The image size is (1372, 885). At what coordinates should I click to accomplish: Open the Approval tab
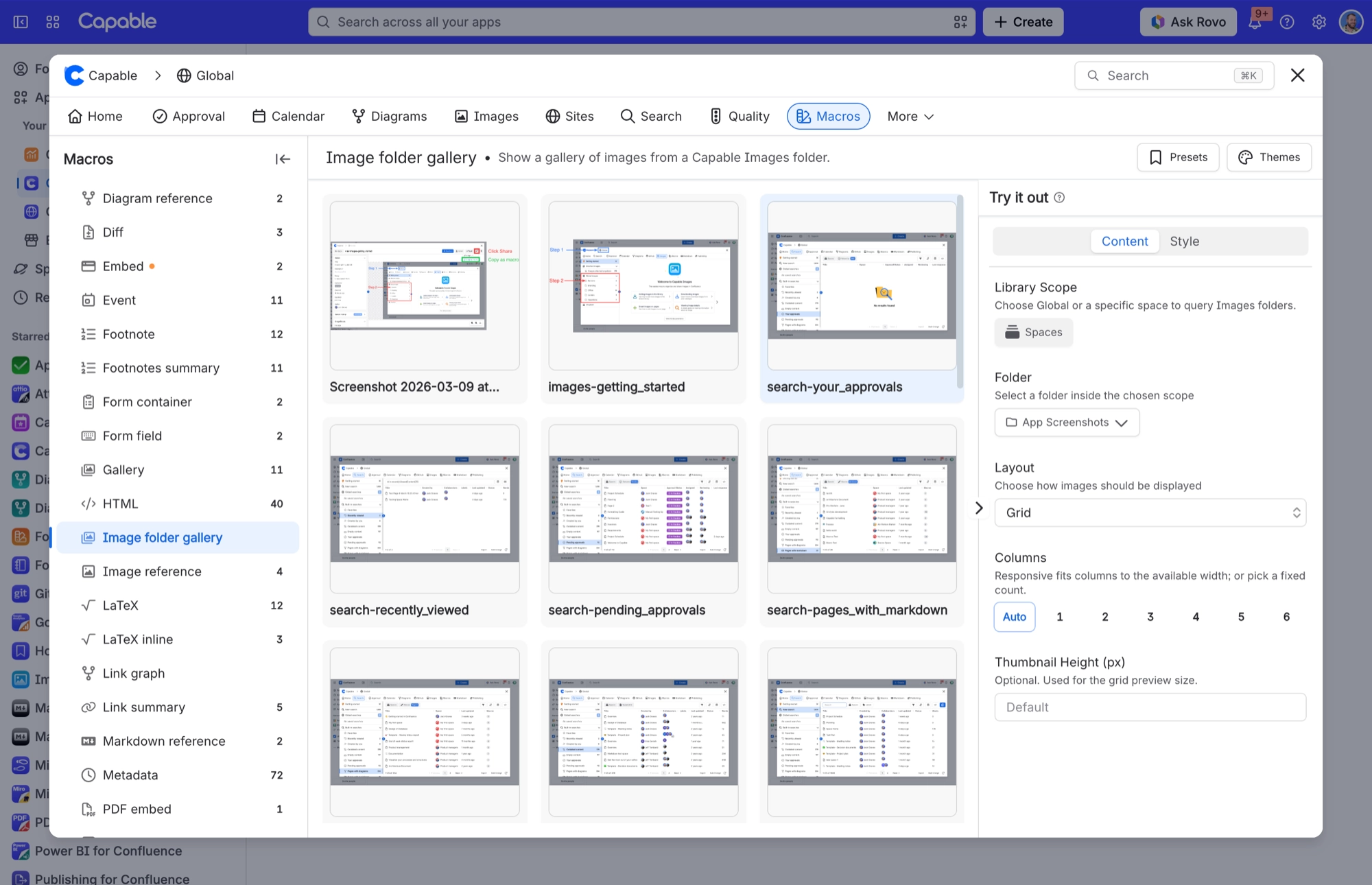coord(189,117)
